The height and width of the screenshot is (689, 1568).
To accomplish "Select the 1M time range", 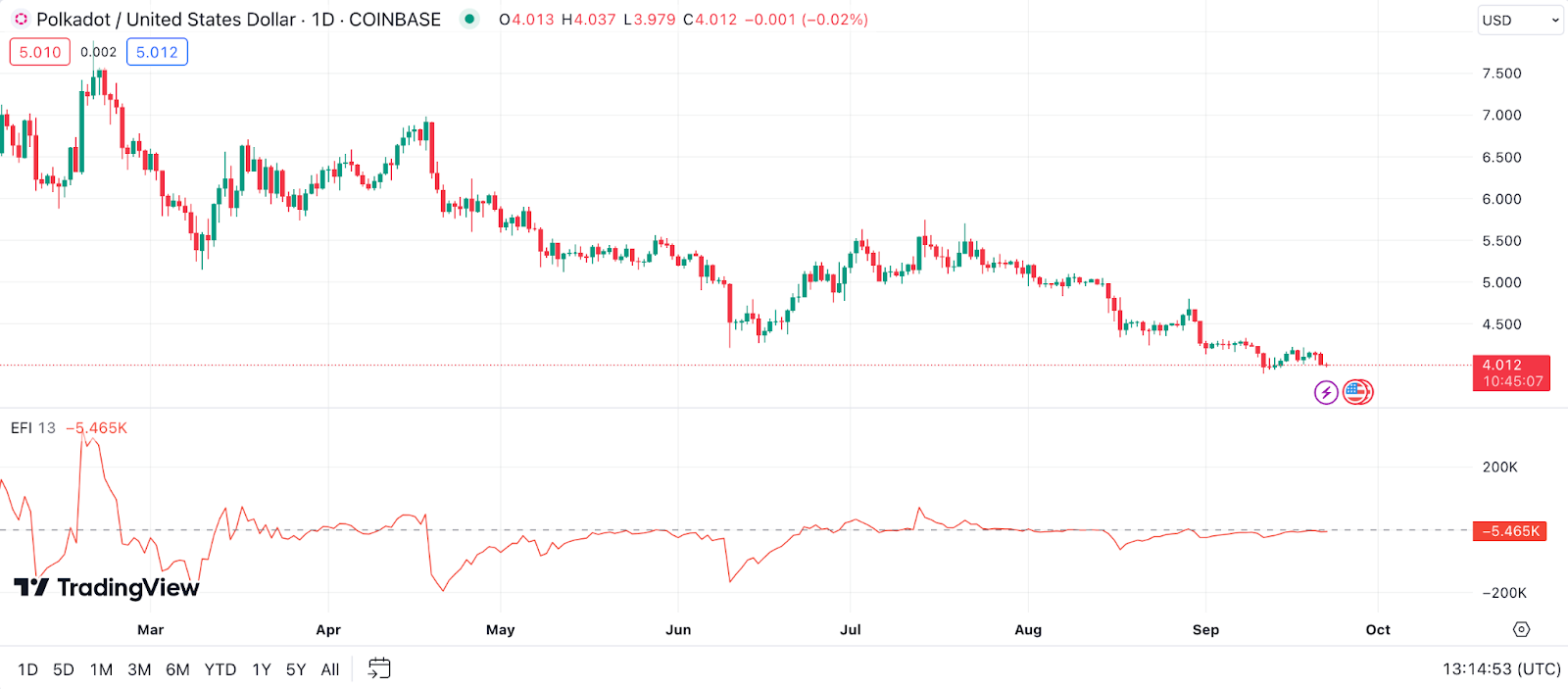I will pyautogui.click(x=101, y=669).
